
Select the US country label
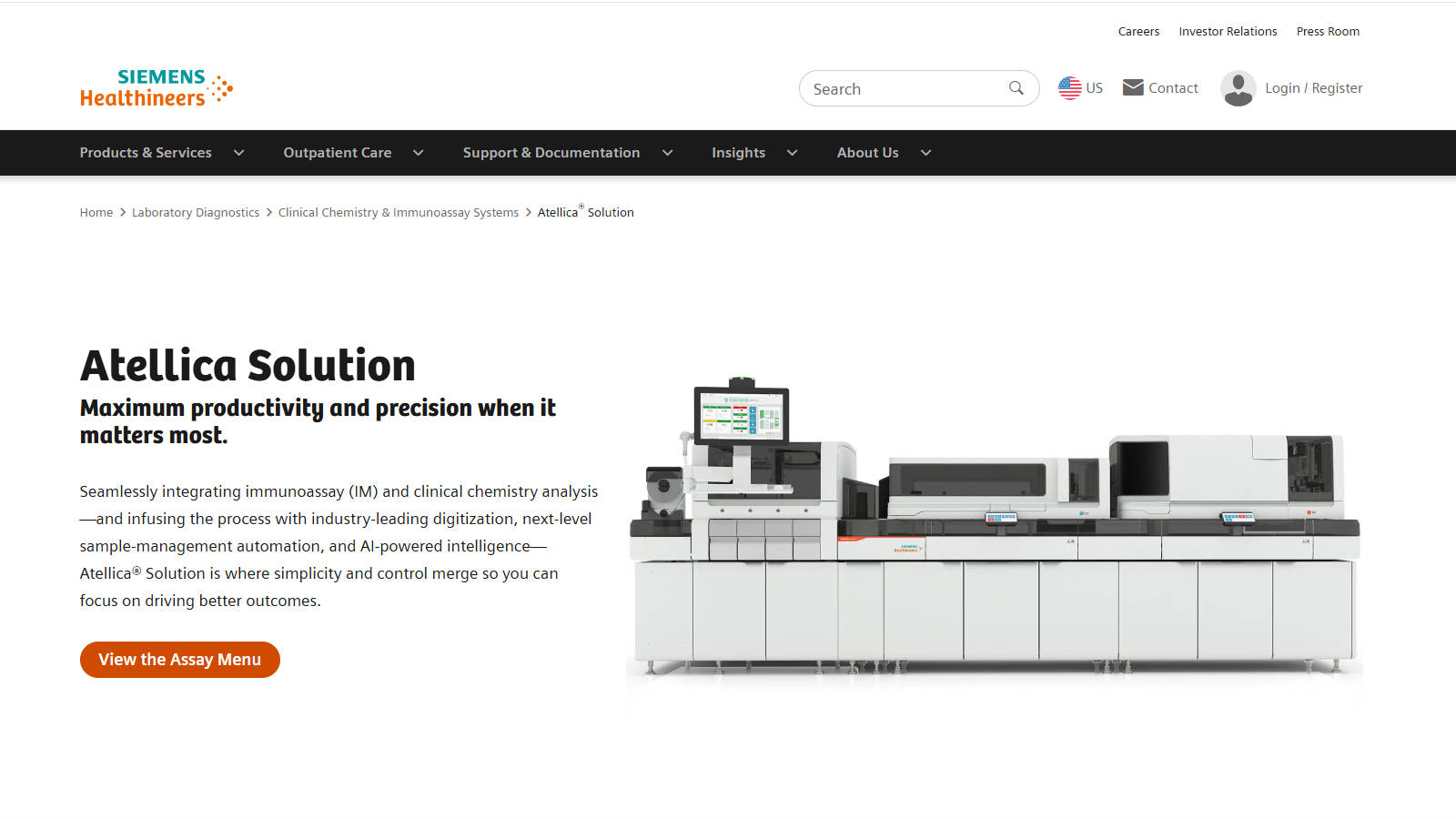(x=1094, y=88)
